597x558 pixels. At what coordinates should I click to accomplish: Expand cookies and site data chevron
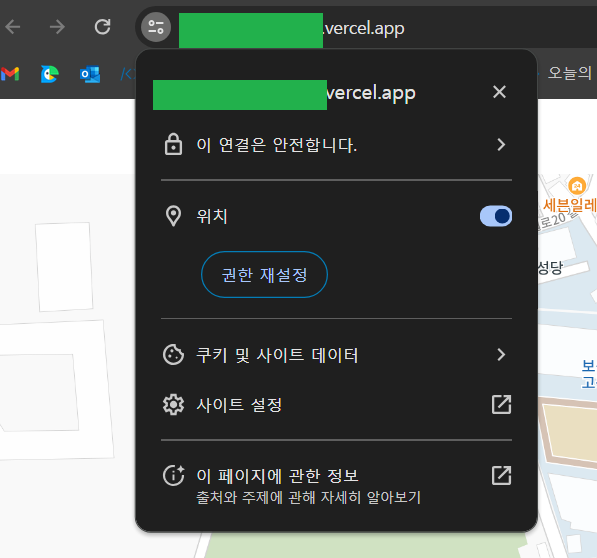click(x=501, y=354)
